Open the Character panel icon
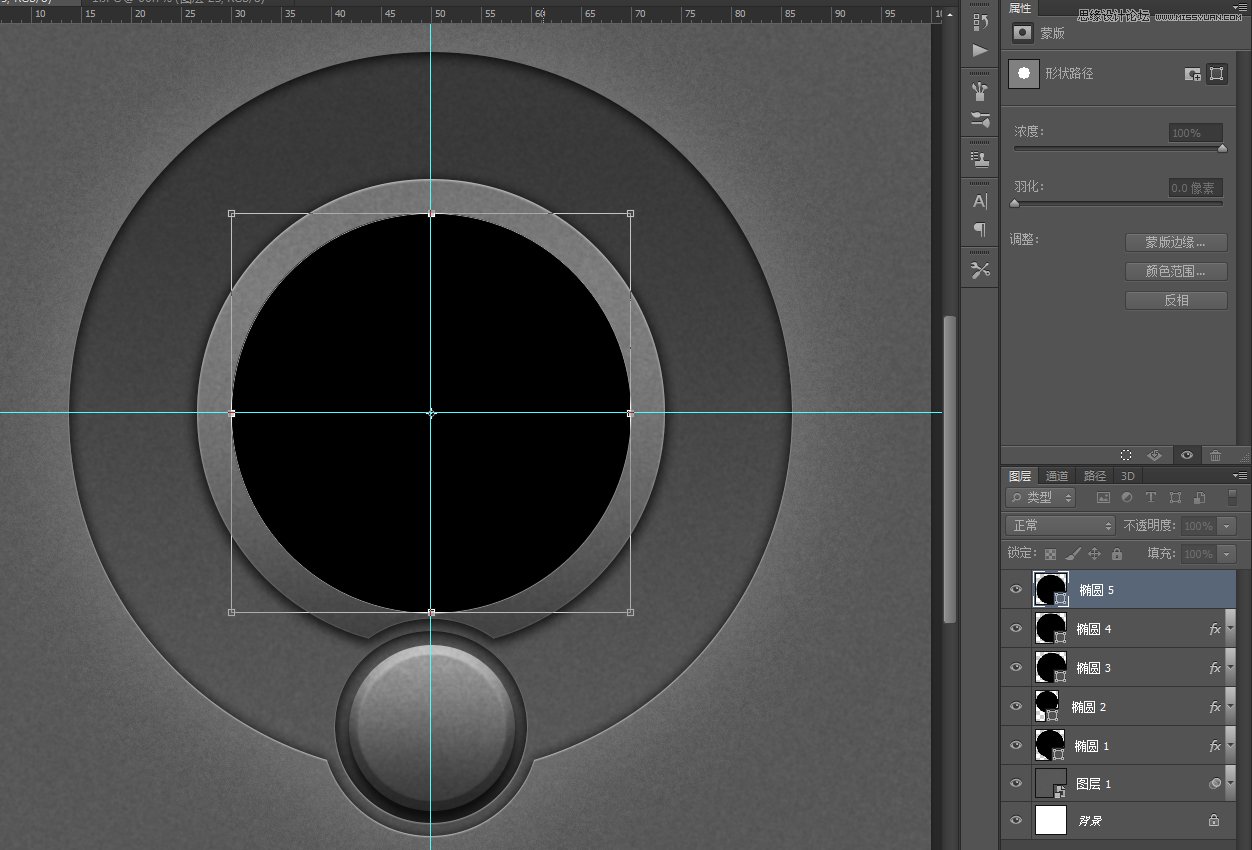Screen dimensions: 1252x850 coord(980,201)
